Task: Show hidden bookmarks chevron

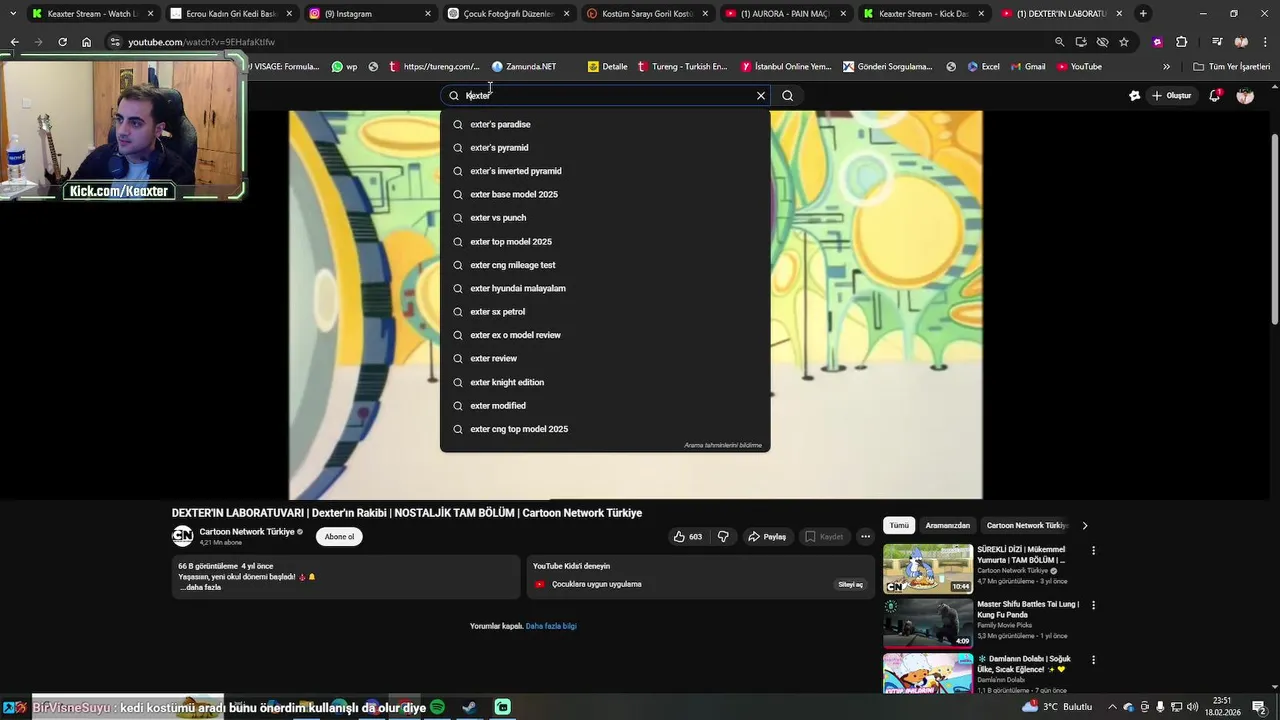Action: tap(1166, 67)
